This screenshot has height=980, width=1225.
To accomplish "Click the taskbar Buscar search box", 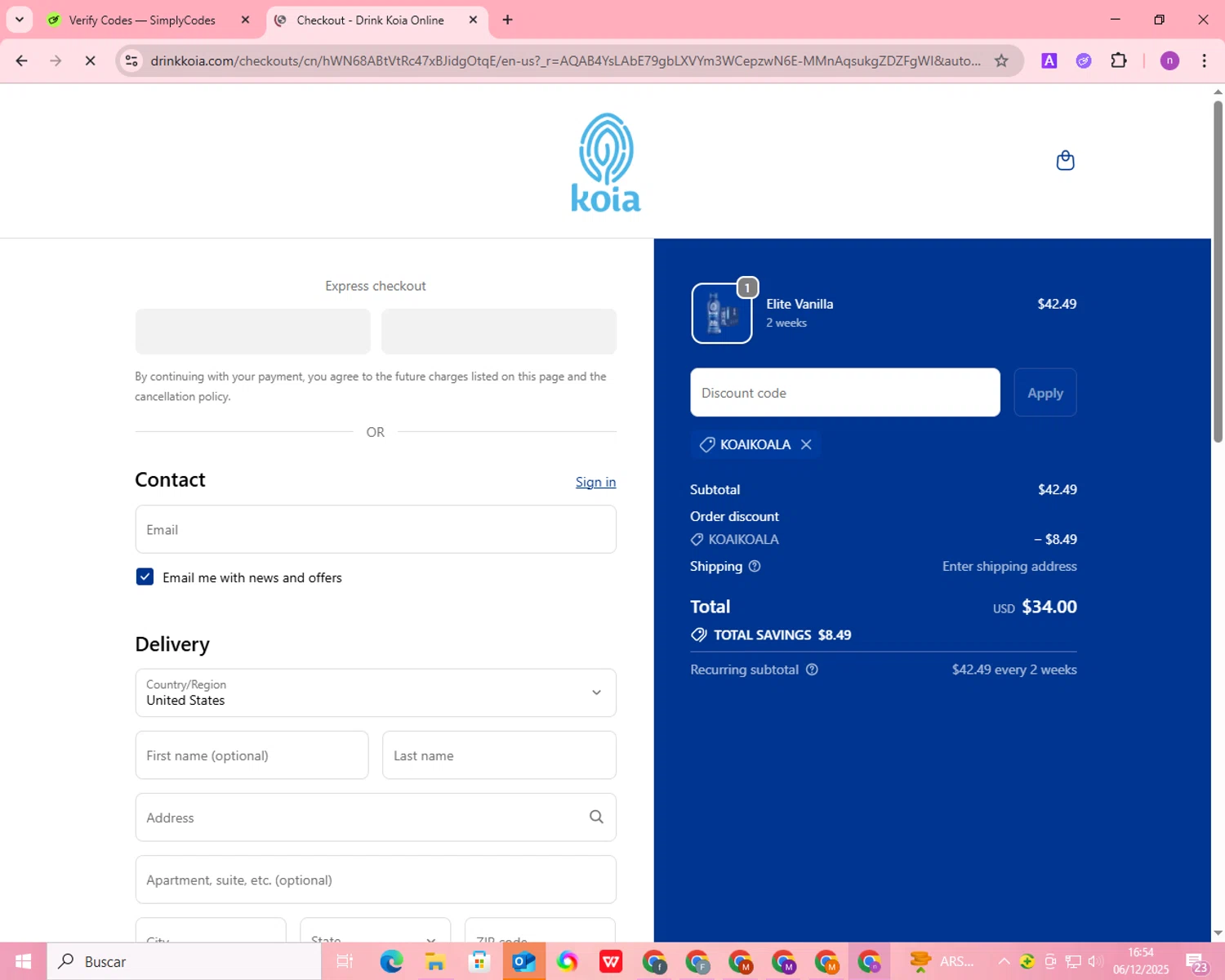I will coord(184,961).
